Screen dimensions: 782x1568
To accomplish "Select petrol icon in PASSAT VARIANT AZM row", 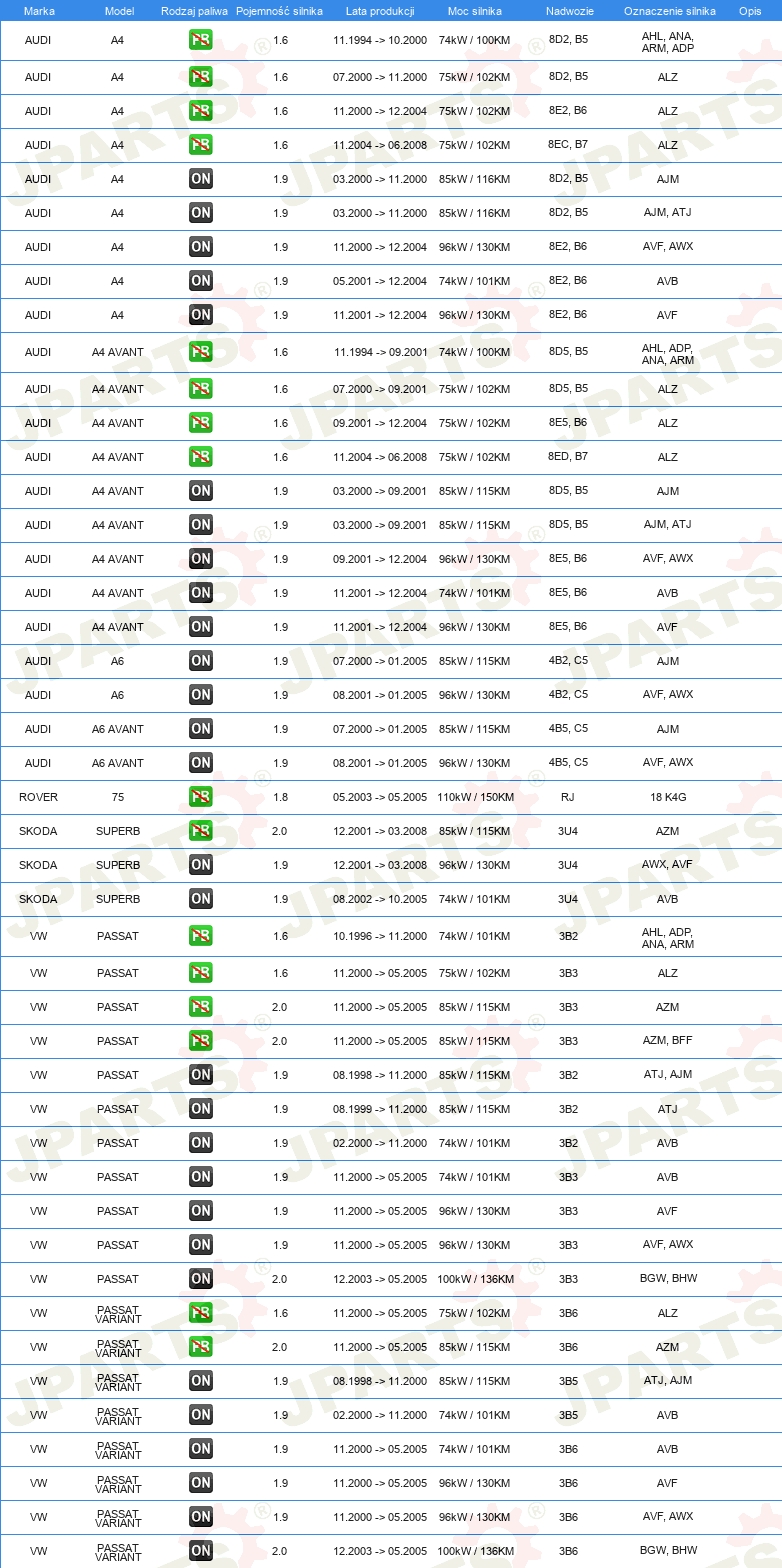I will point(201,1347).
